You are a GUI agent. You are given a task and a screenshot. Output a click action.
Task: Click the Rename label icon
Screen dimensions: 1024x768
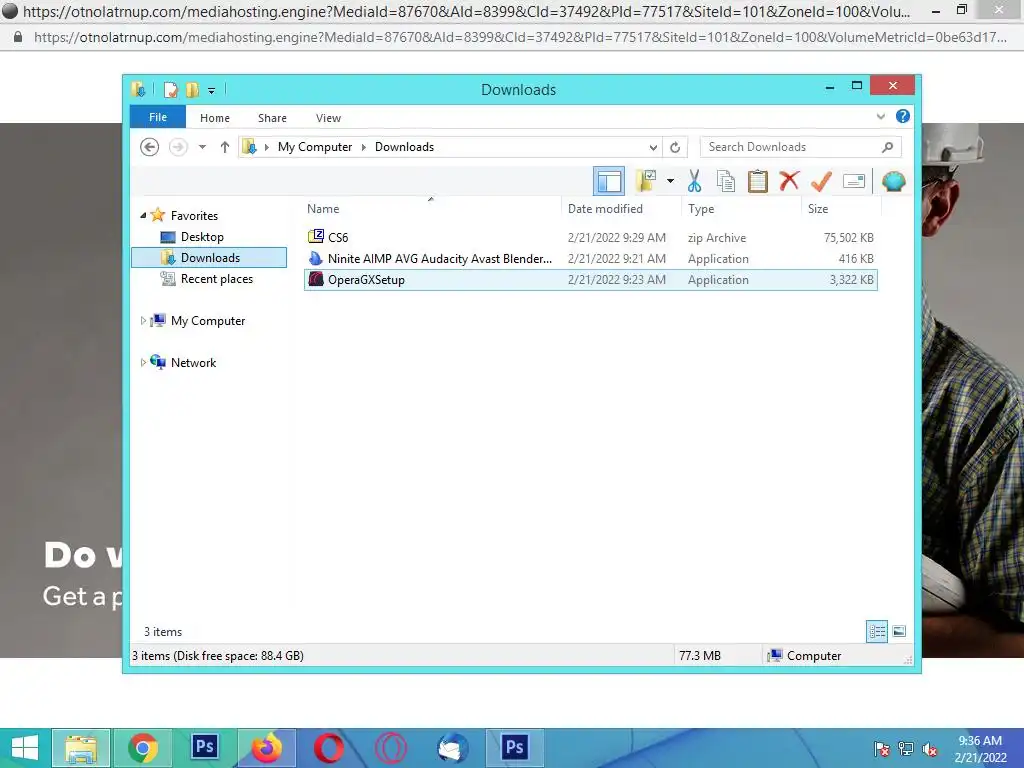click(854, 181)
